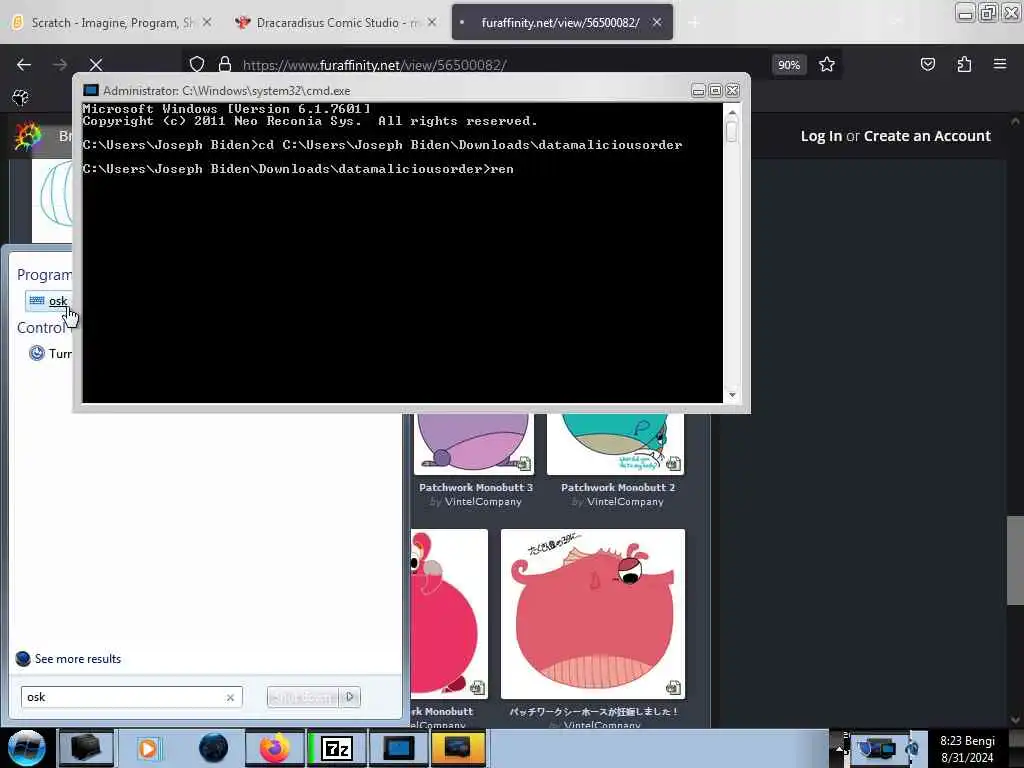Screen dimensions: 1024x768
Task: Click the FurAffinity site logo
Action: pyautogui.click(x=28, y=136)
